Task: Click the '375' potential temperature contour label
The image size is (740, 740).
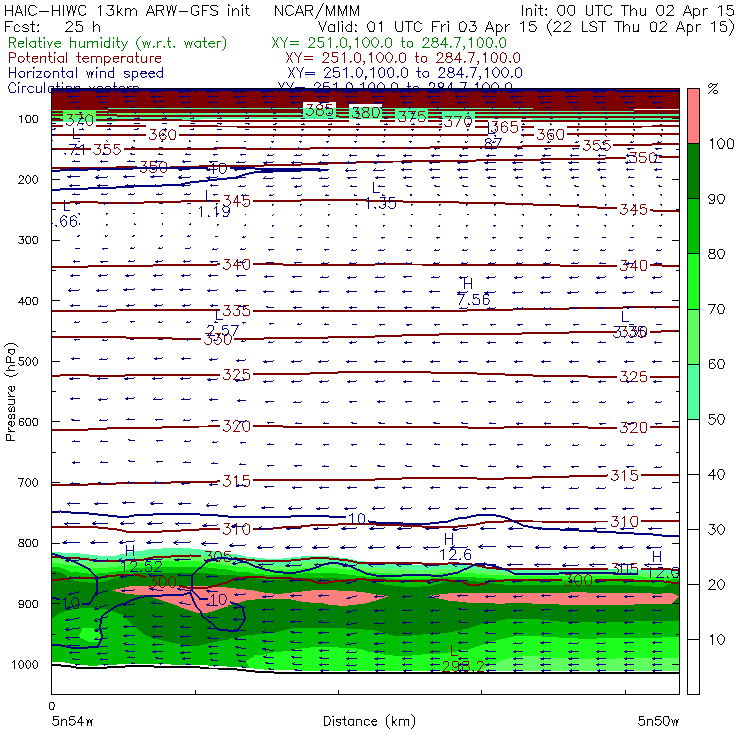Action: pos(412,117)
